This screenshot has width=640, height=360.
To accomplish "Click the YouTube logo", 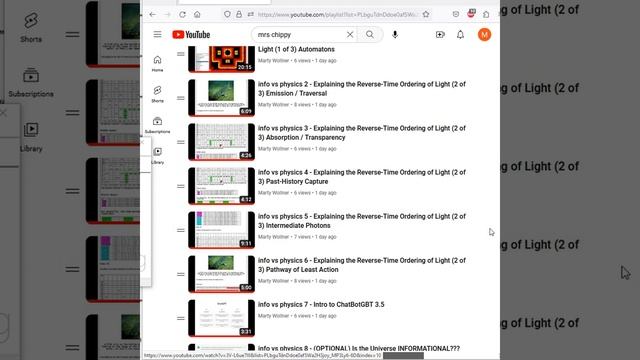I will 191,35.
